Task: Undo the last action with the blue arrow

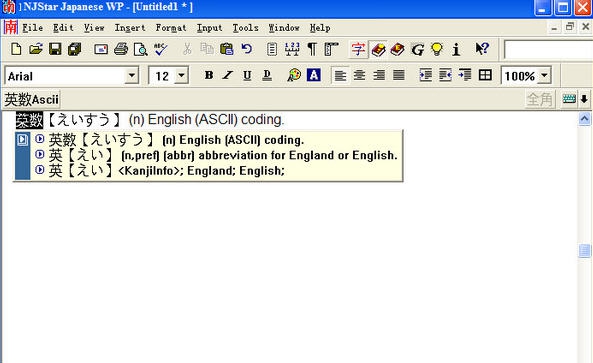Action: [247, 49]
